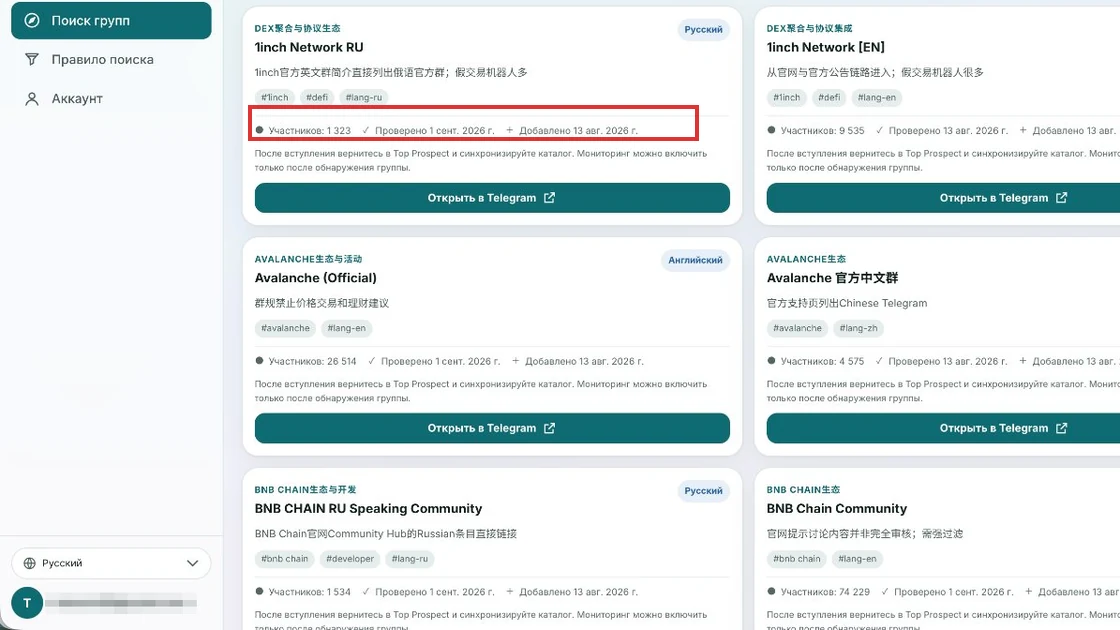Open Avalanche (Official) in Telegram
The height and width of the screenshot is (630, 1120).
[492, 428]
